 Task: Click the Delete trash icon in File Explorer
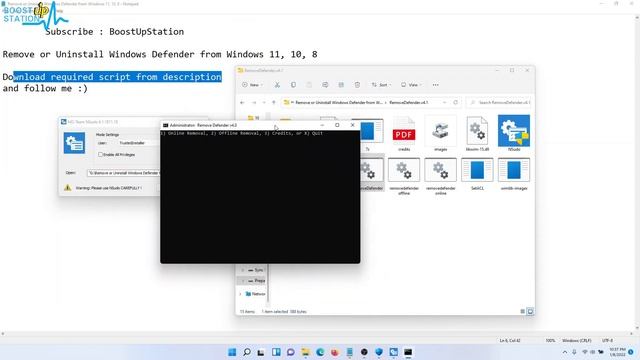[x=357, y=85]
